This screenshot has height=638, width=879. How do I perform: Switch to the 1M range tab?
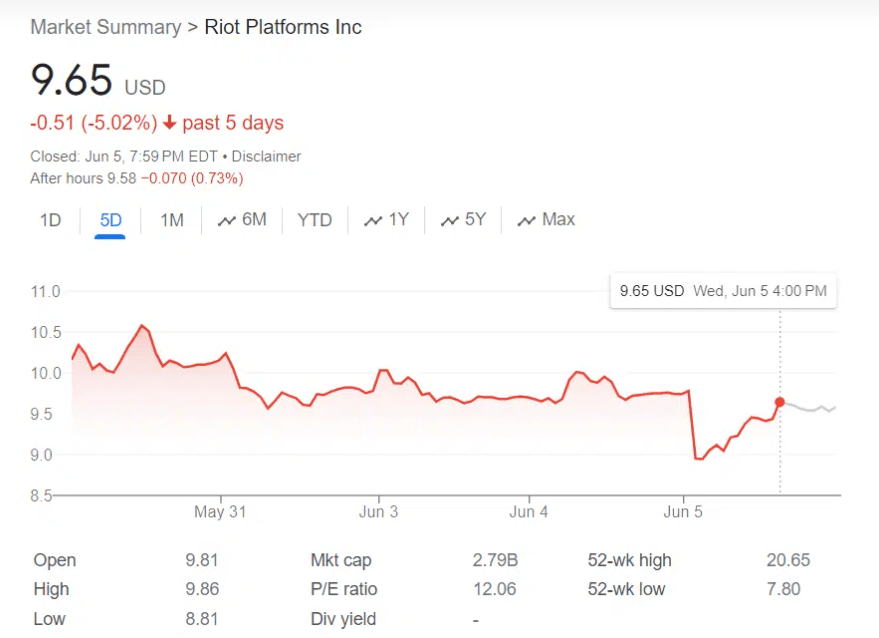pos(172,220)
